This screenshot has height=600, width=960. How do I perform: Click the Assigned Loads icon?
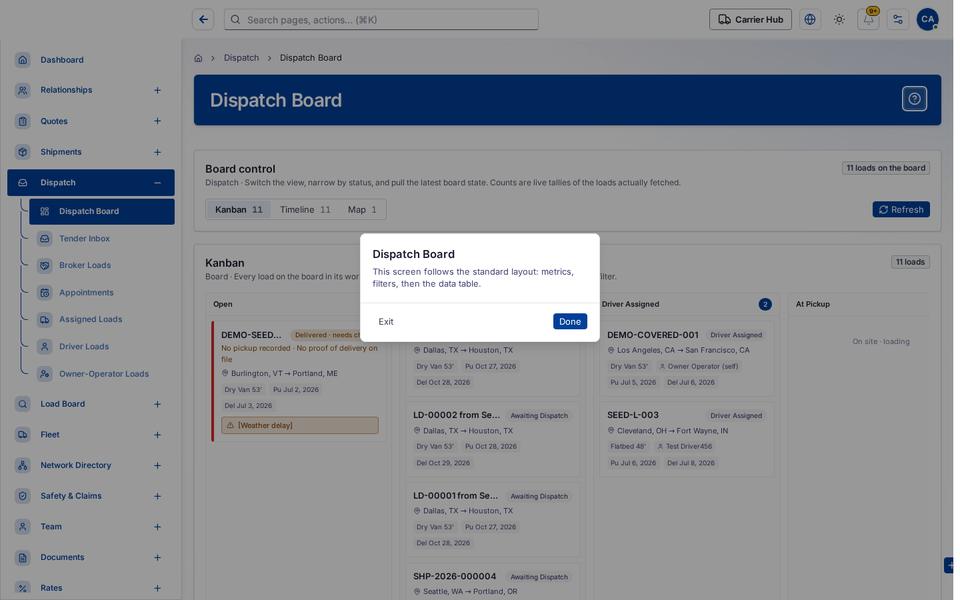(45, 320)
